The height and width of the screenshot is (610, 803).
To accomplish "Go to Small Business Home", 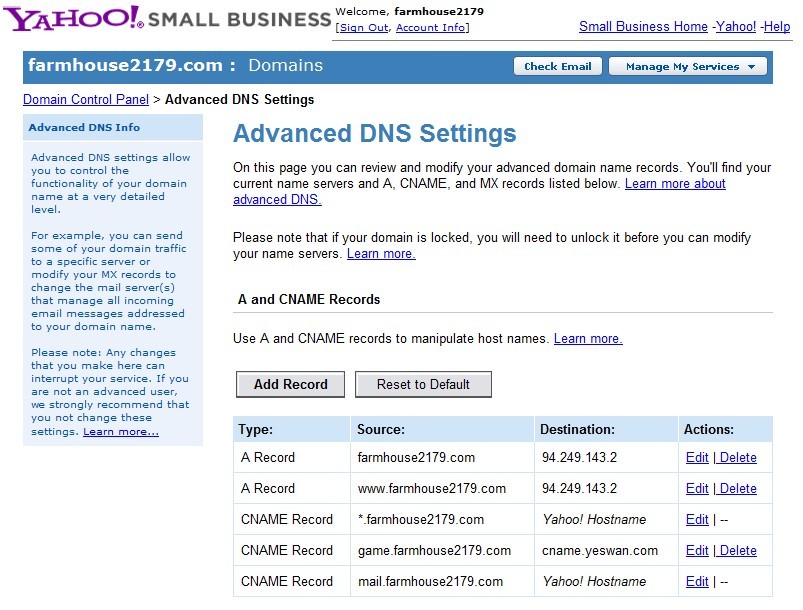I will tap(643, 27).
